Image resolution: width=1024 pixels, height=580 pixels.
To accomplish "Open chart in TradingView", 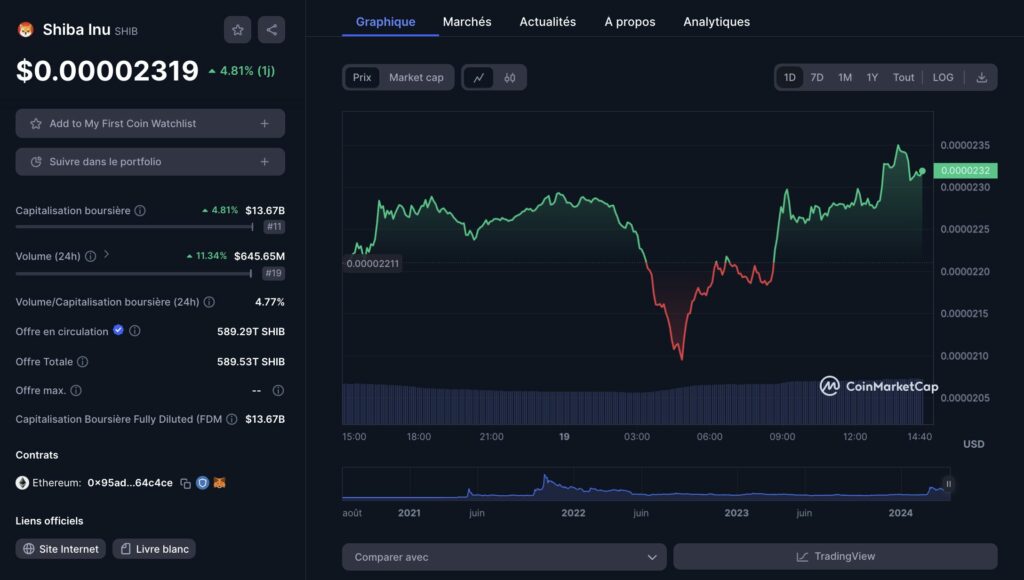I will click(835, 556).
